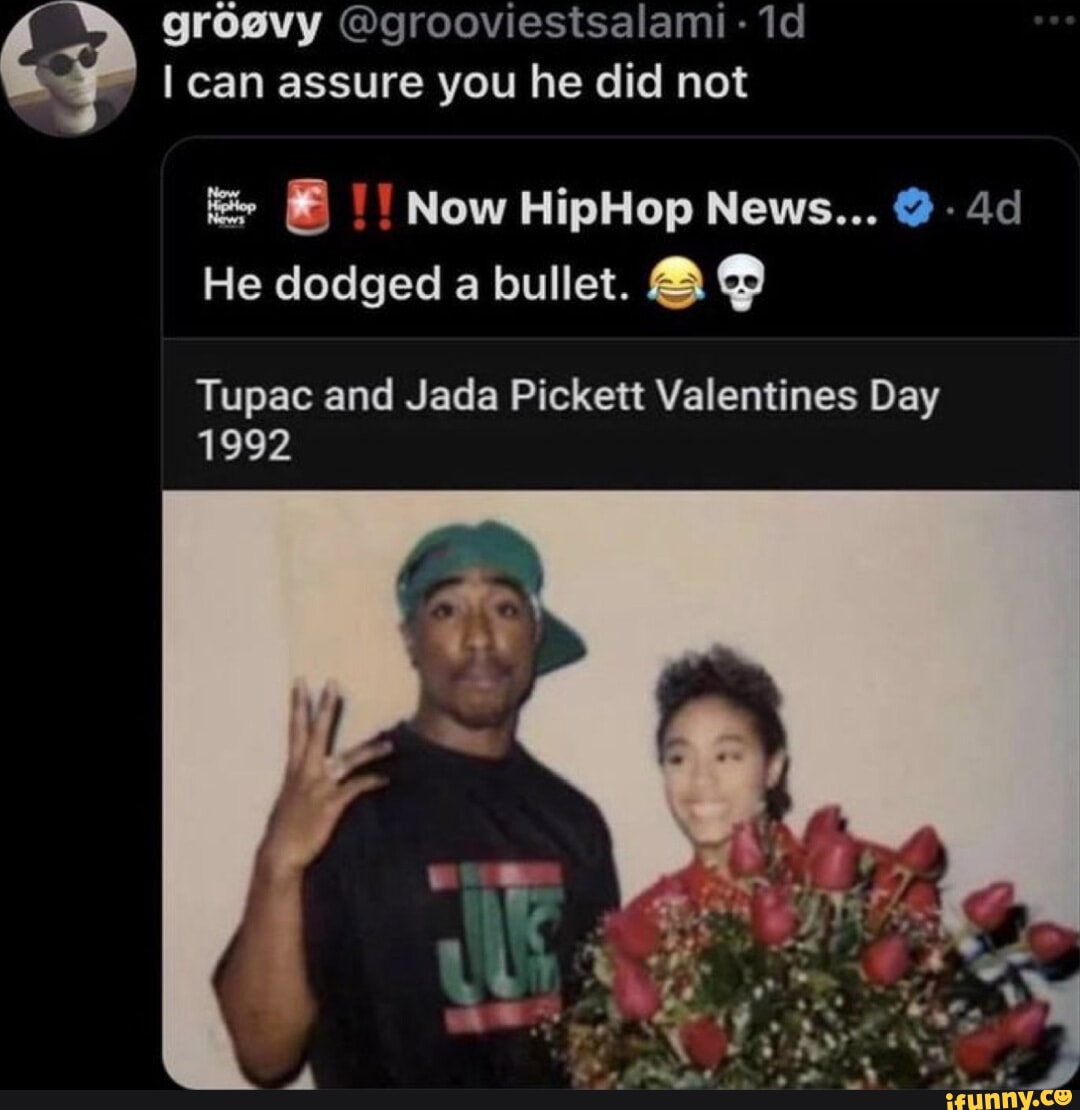Click the laughing crying emoji
The image size is (1080, 1110).
pos(676,285)
